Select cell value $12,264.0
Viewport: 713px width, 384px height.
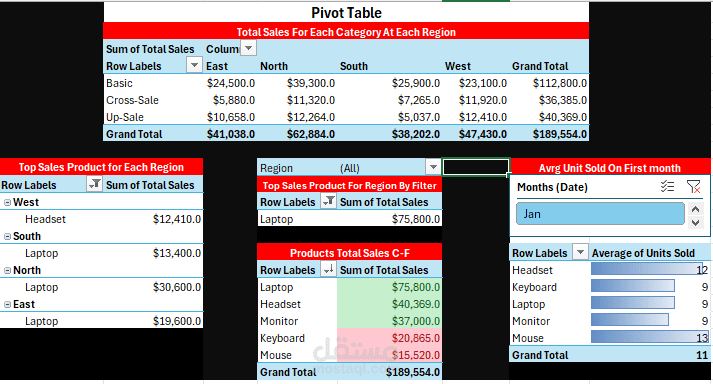click(311, 117)
